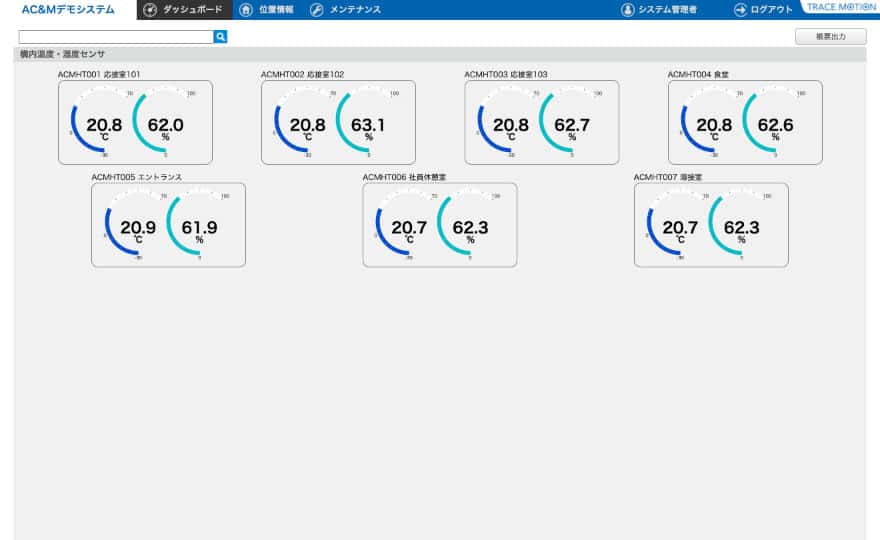This screenshot has width=880, height=540.
Task: Select the ACMHT006 社員休憩室 sensor card
Action: 439,225
